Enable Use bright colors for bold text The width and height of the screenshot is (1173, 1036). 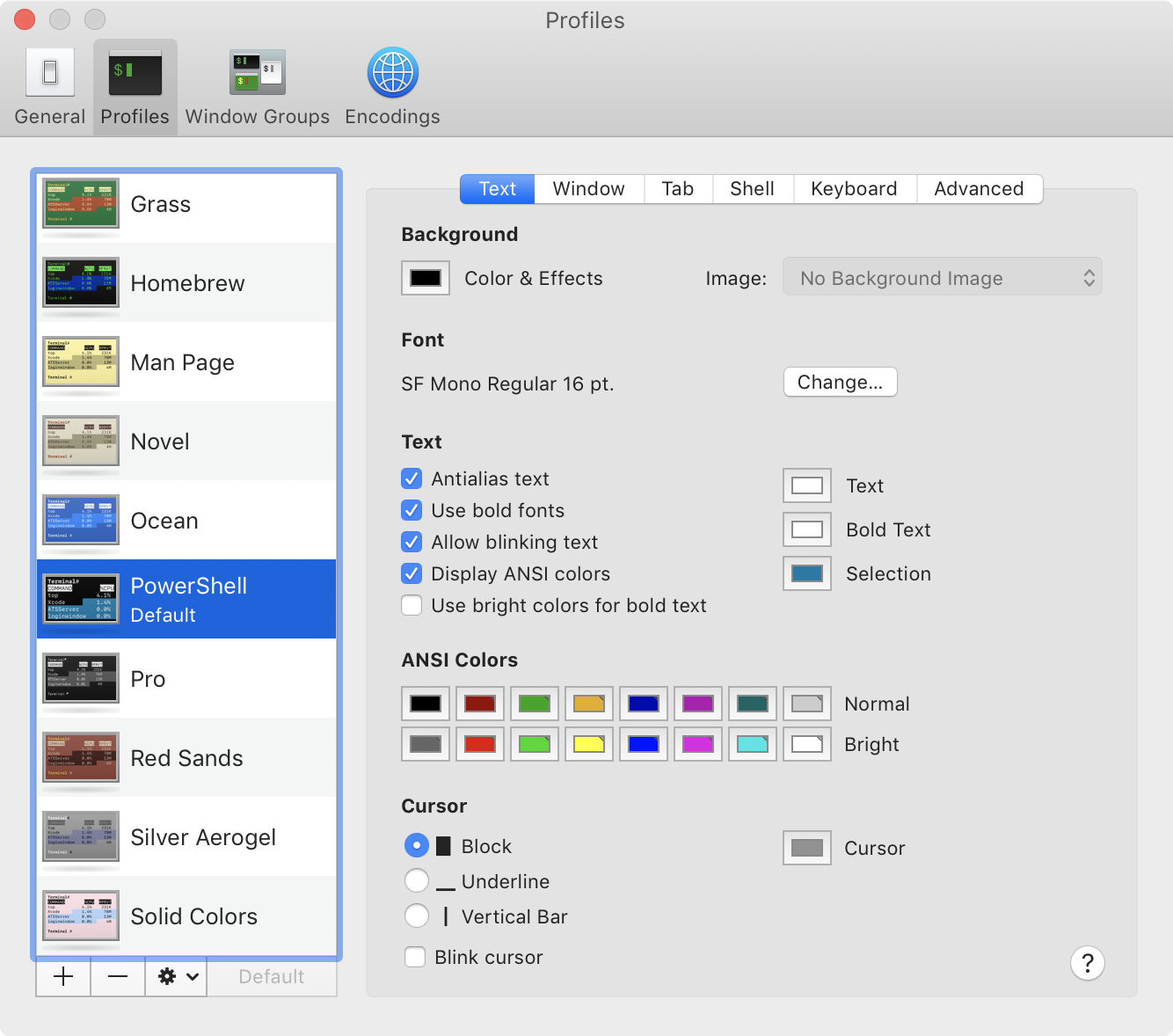click(412, 605)
